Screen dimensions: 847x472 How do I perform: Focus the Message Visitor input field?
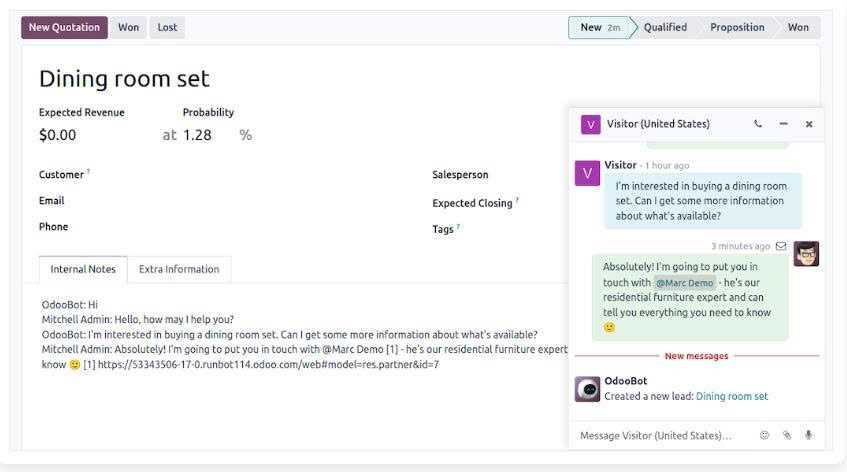tap(660, 435)
